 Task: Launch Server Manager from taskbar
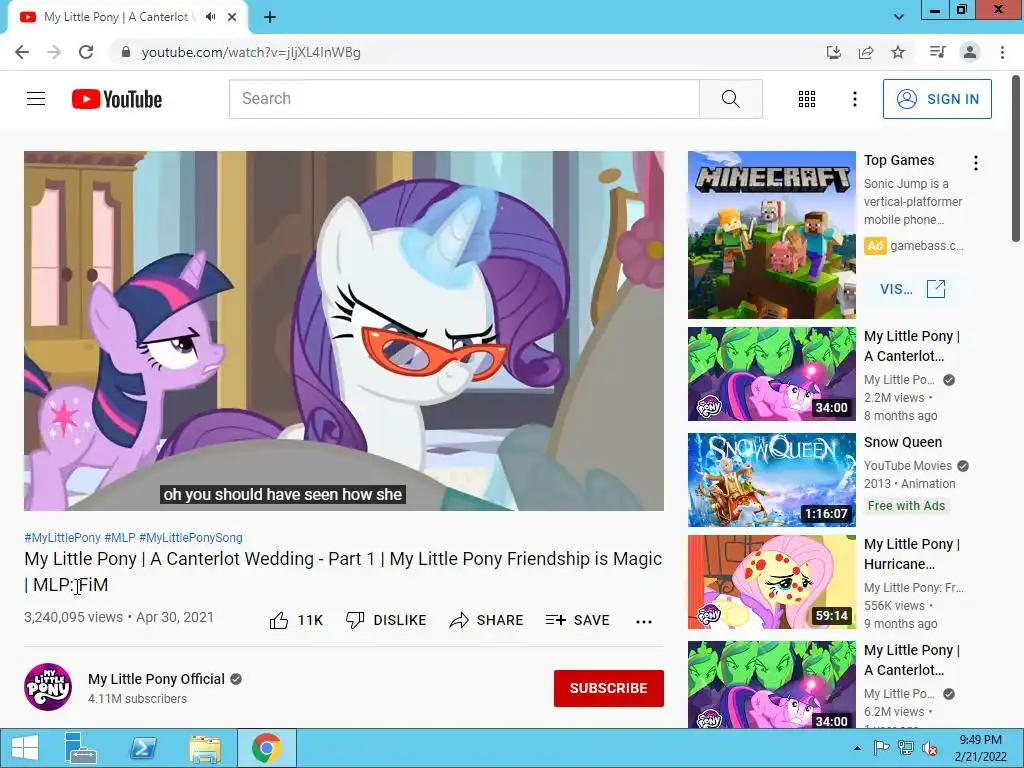point(81,748)
